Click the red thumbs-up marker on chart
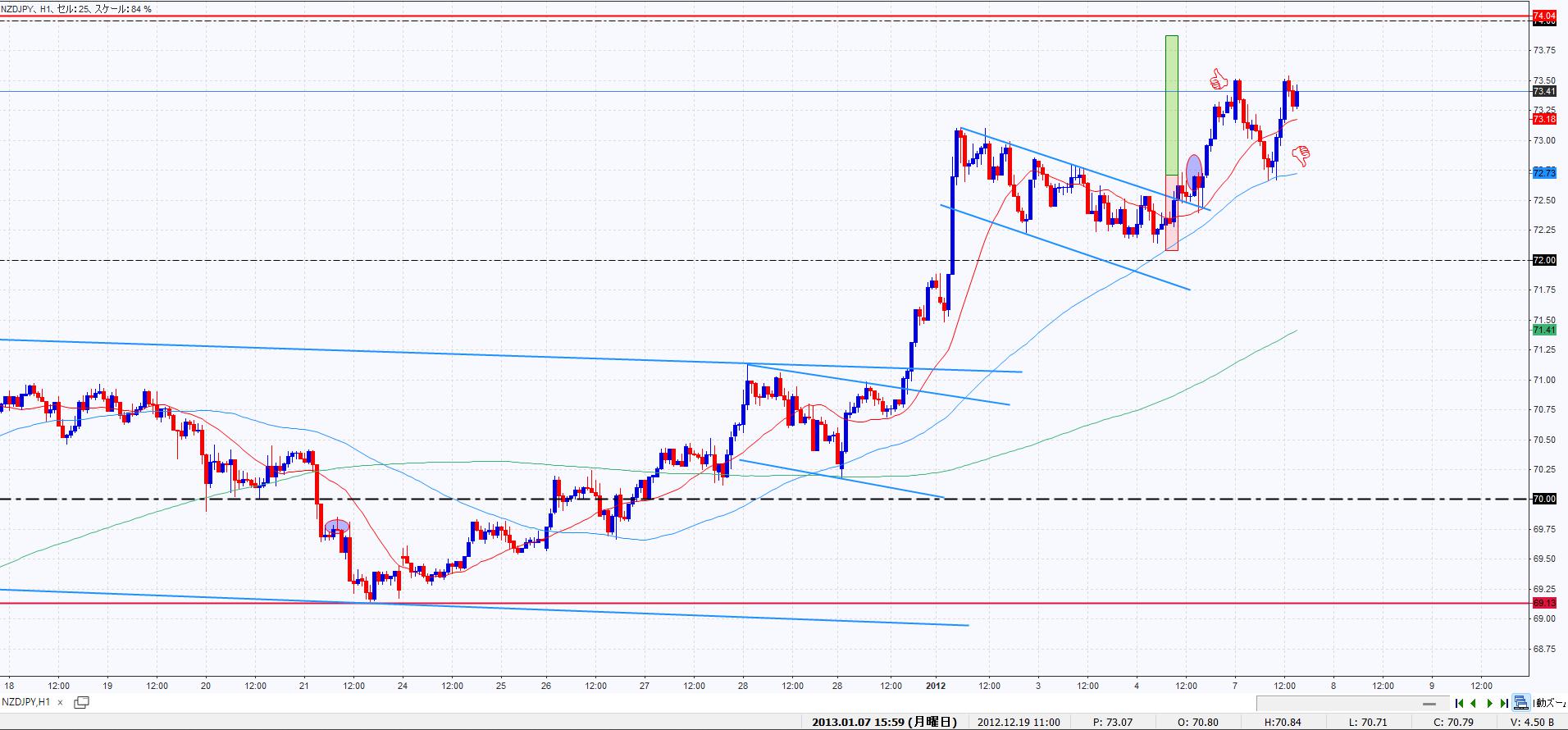The width and height of the screenshot is (1568, 730). tap(1218, 80)
